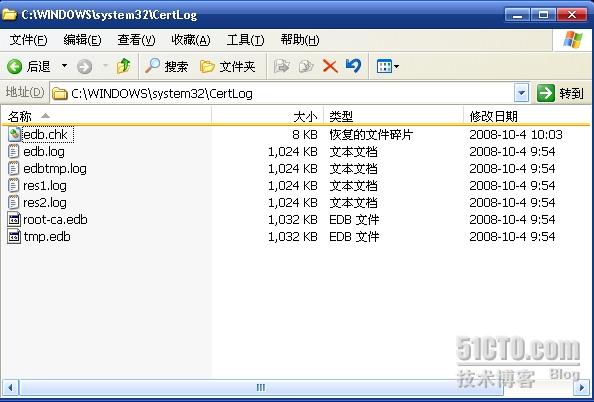Click the 2008-10-4 10:03 date cell
Image resolution: width=594 pixels, height=402 pixels.
pyautogui.click(x=516, y=135)
